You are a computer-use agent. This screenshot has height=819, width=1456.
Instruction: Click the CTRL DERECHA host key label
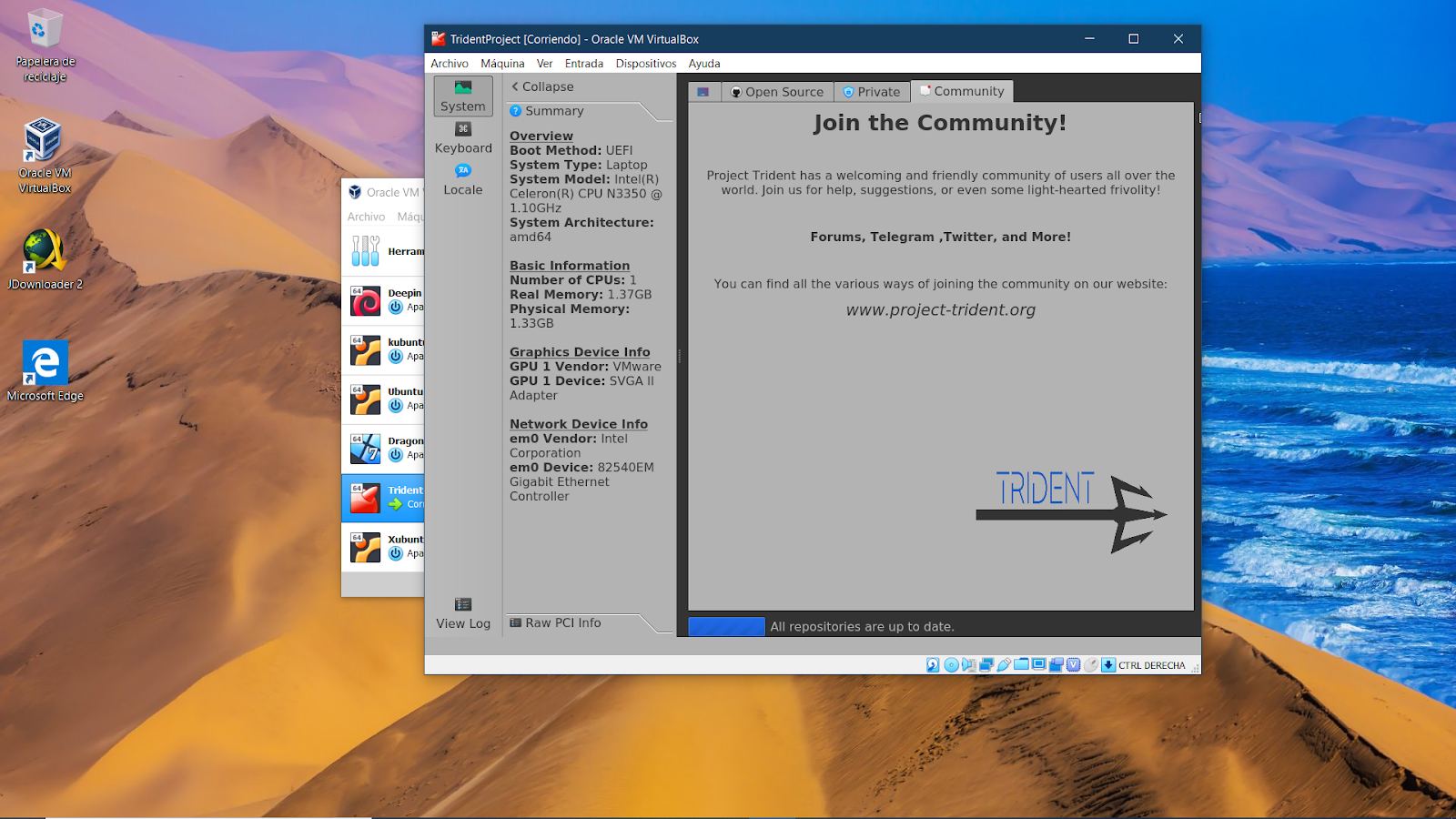[1151, 665]
